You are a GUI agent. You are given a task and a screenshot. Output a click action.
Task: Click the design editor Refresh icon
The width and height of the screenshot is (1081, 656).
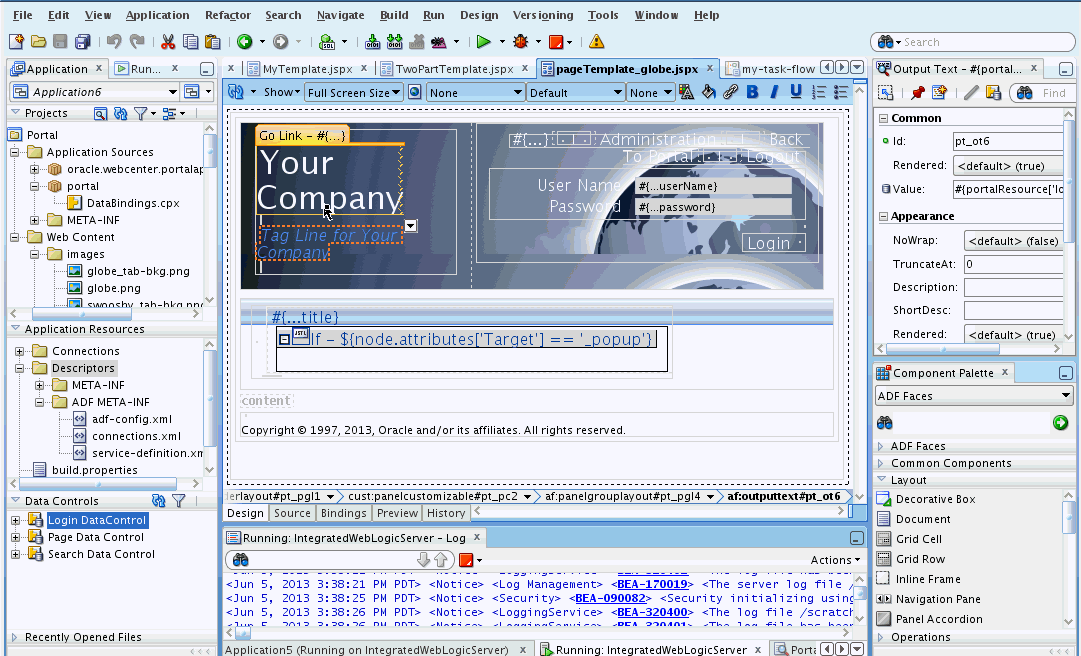(236, 92)
